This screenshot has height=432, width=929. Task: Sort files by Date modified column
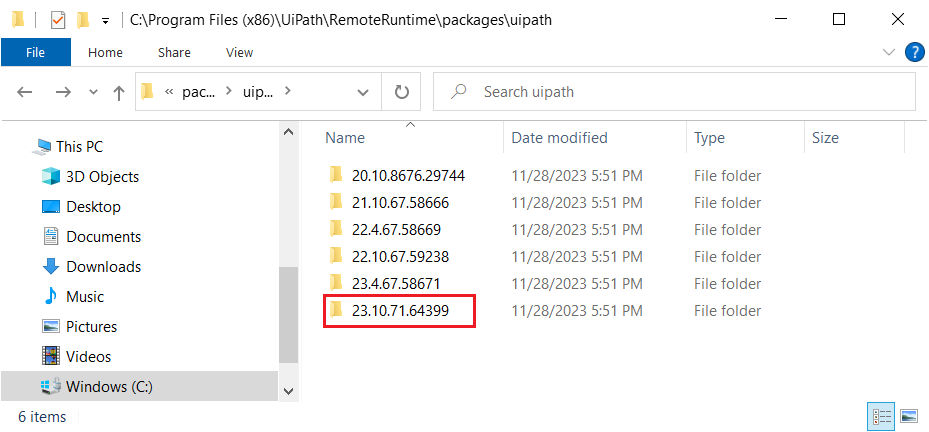tap(559, 138)
